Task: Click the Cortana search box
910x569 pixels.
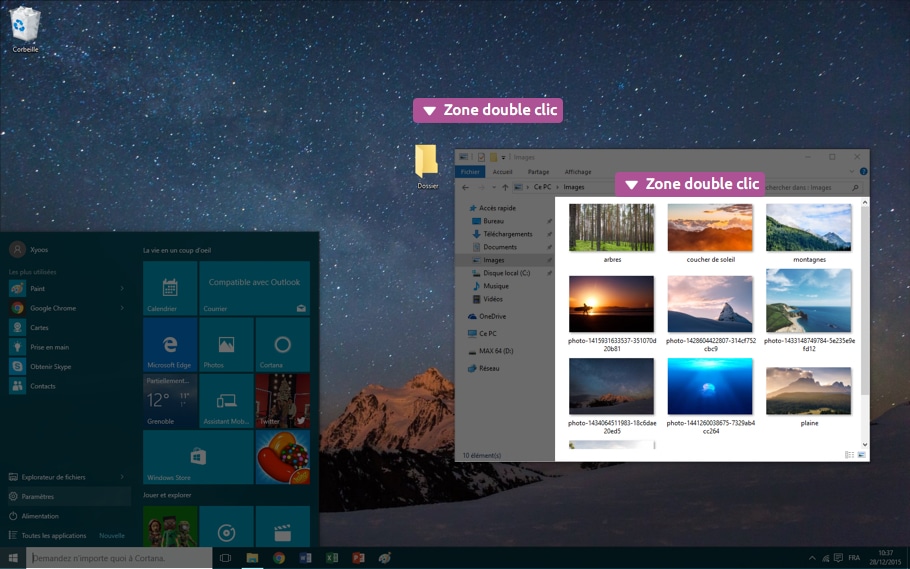Action: (120, 557)
